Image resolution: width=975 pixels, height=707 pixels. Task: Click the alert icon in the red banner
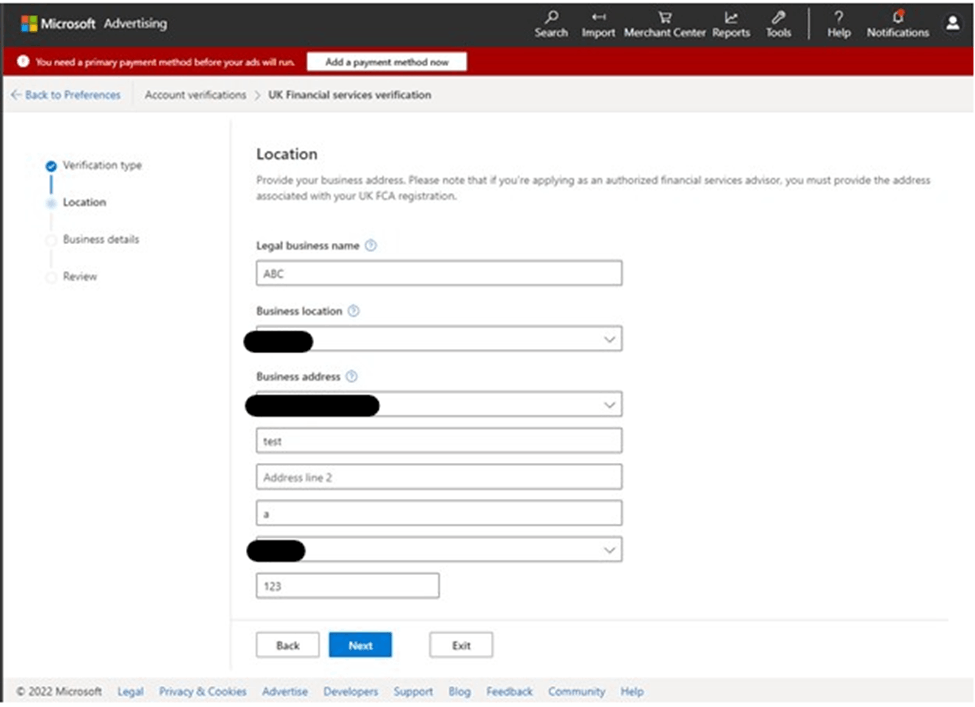(x=23, y=62)
